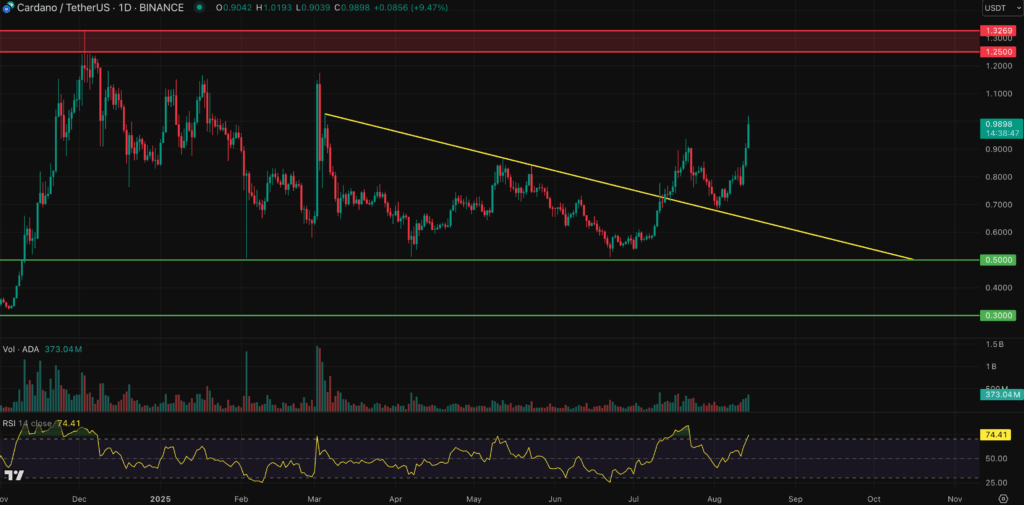Screen dimensions: 1024x505
Task: Click the May label on time axis
Action: pyautogui.click(x=473, y=498)
